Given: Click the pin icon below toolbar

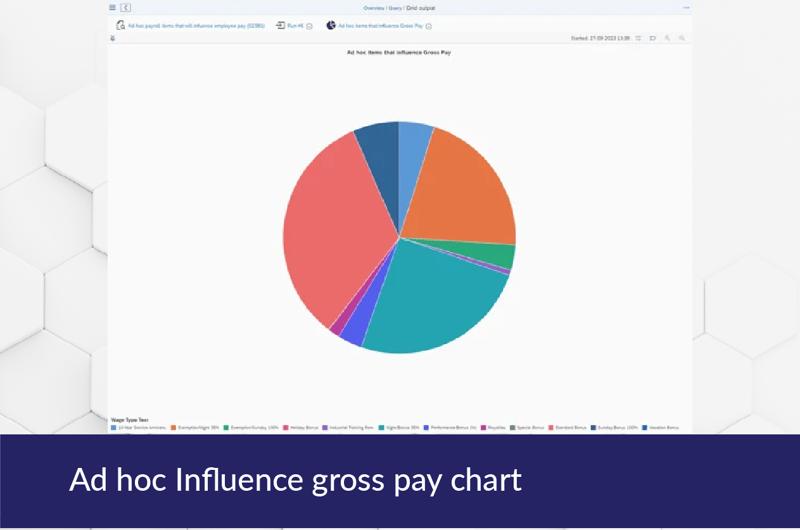Looking at the screenshot, I should point(113,38).
